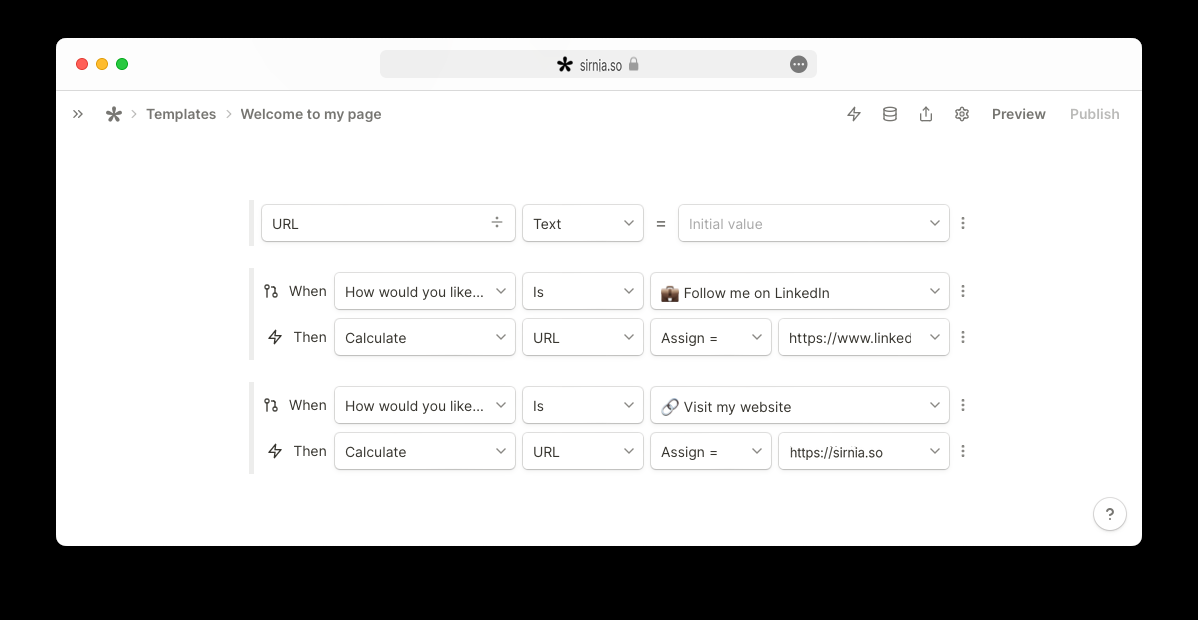
Task: Open Assign = dropdown in LinkedIn action
Action: 711,337
